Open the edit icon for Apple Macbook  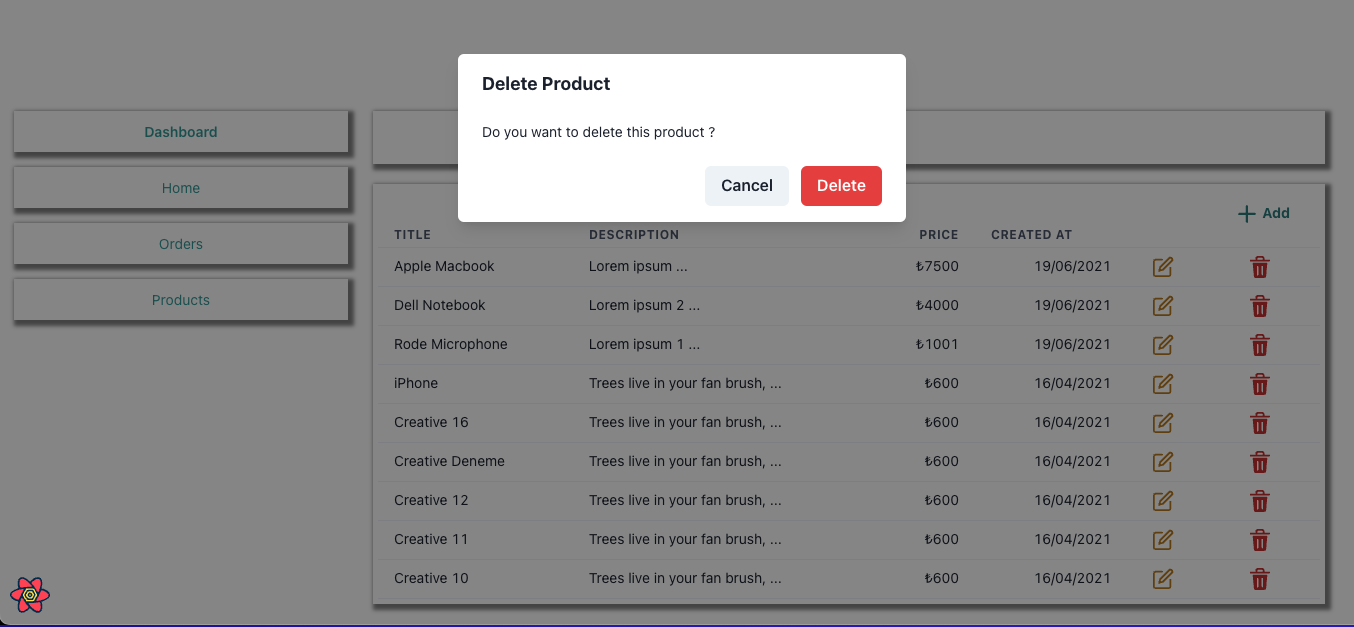(x=1162, y=267)
